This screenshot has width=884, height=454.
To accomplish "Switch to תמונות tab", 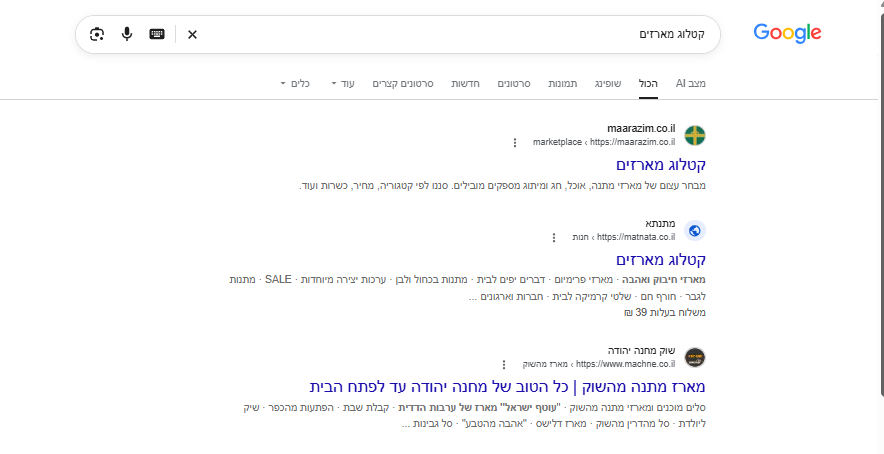I will point(563,83).
